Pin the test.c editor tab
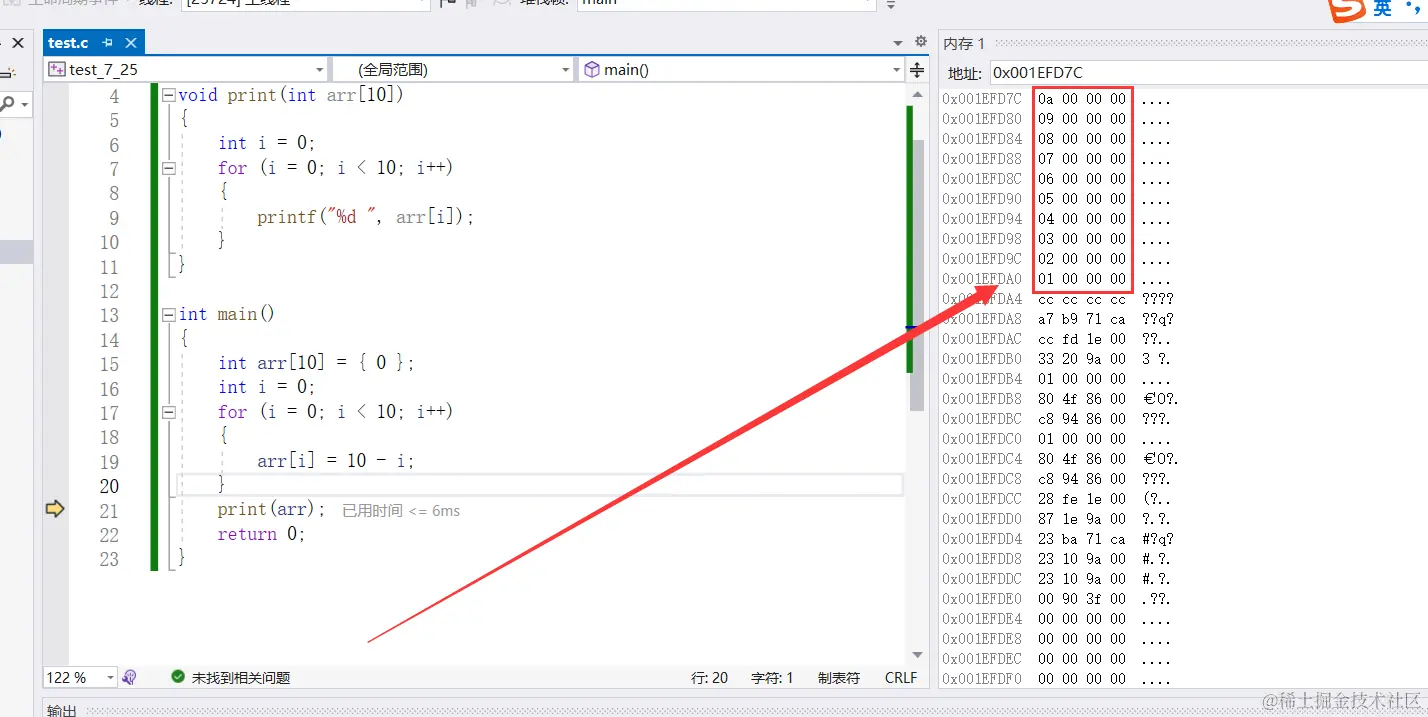Image resolution: width=1428 pixels, height=717 pixels. coord(107,43)
